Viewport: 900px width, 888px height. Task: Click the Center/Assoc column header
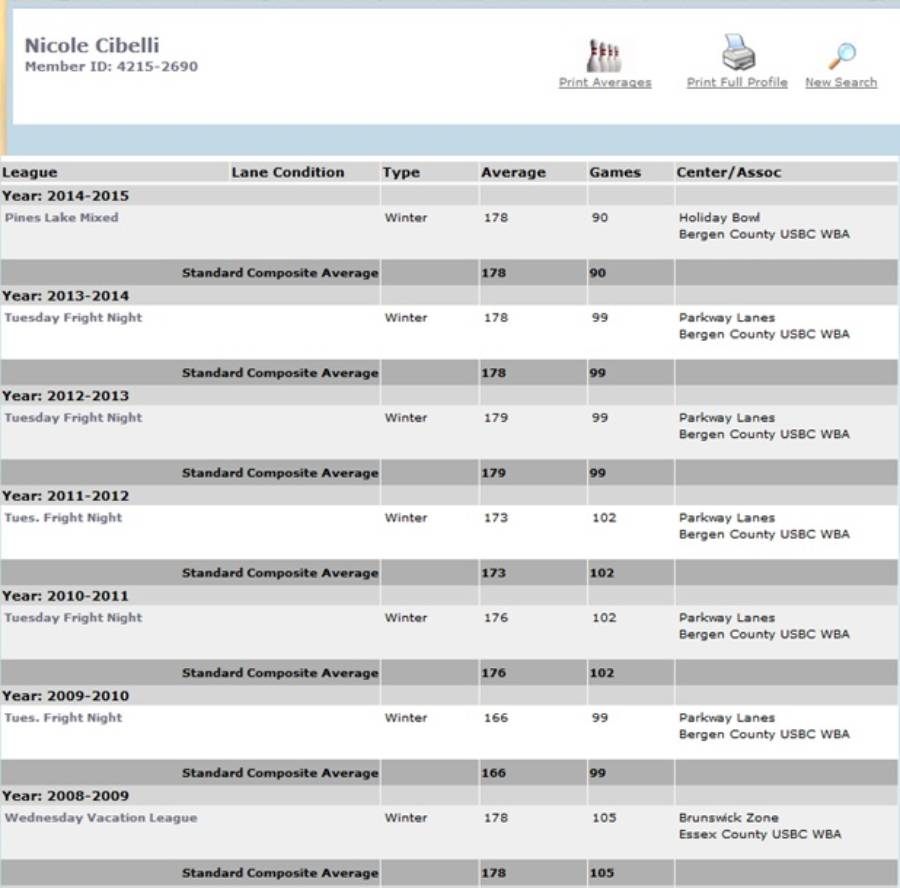point(728,172)
